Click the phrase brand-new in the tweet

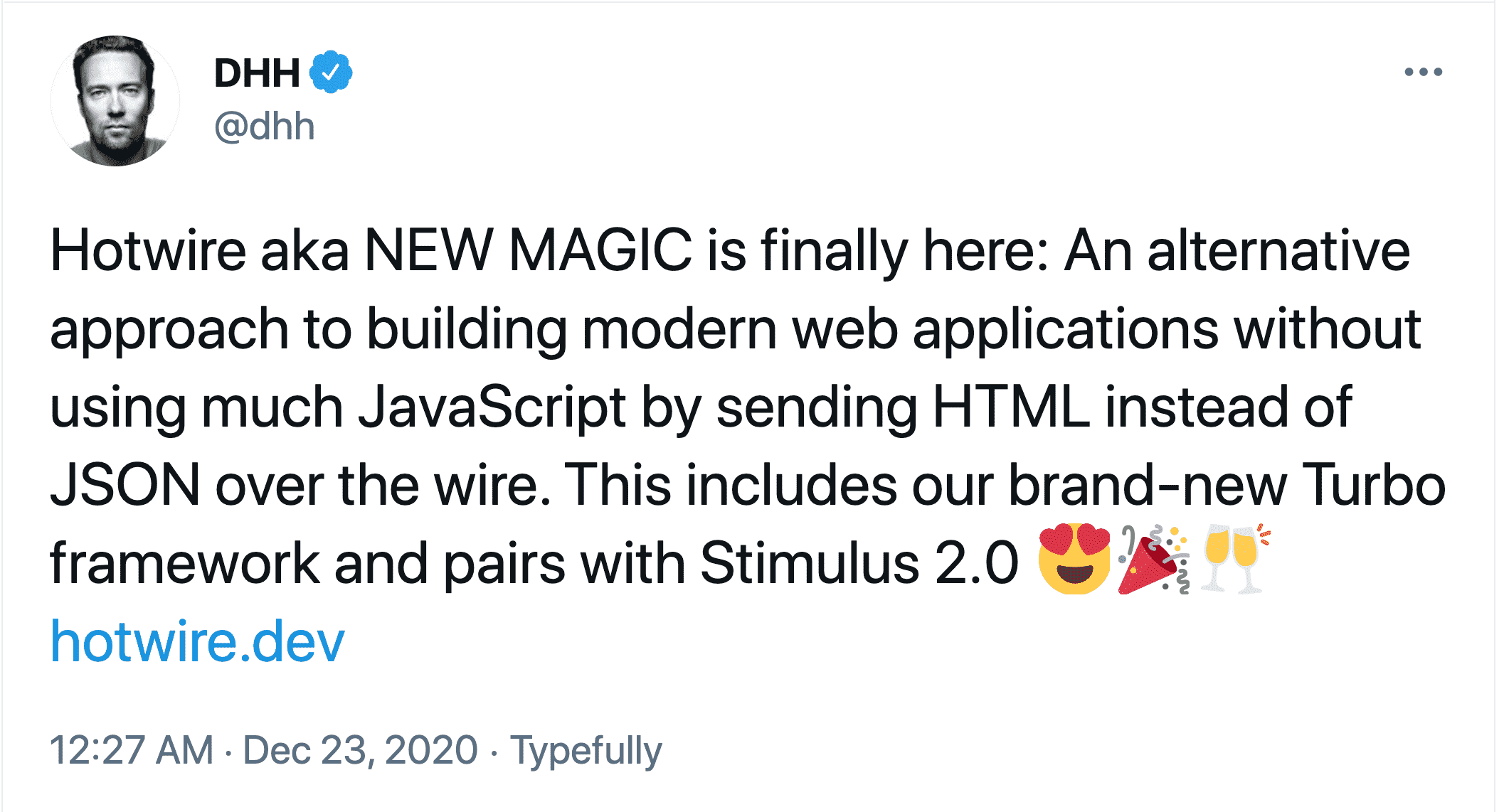point(1148,485)
